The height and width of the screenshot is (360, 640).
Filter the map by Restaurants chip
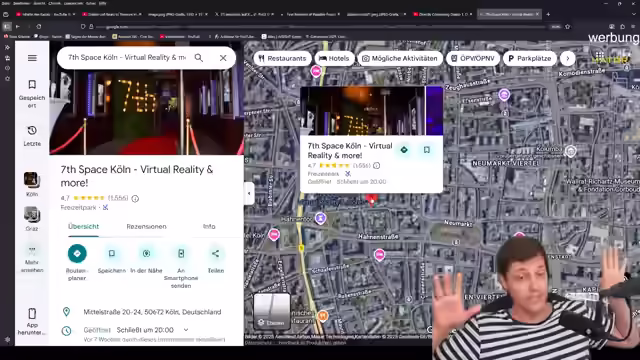[282, 58]
